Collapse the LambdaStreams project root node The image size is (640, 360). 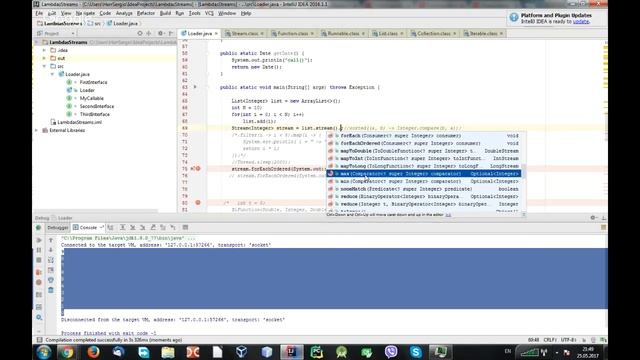(36, 42)
